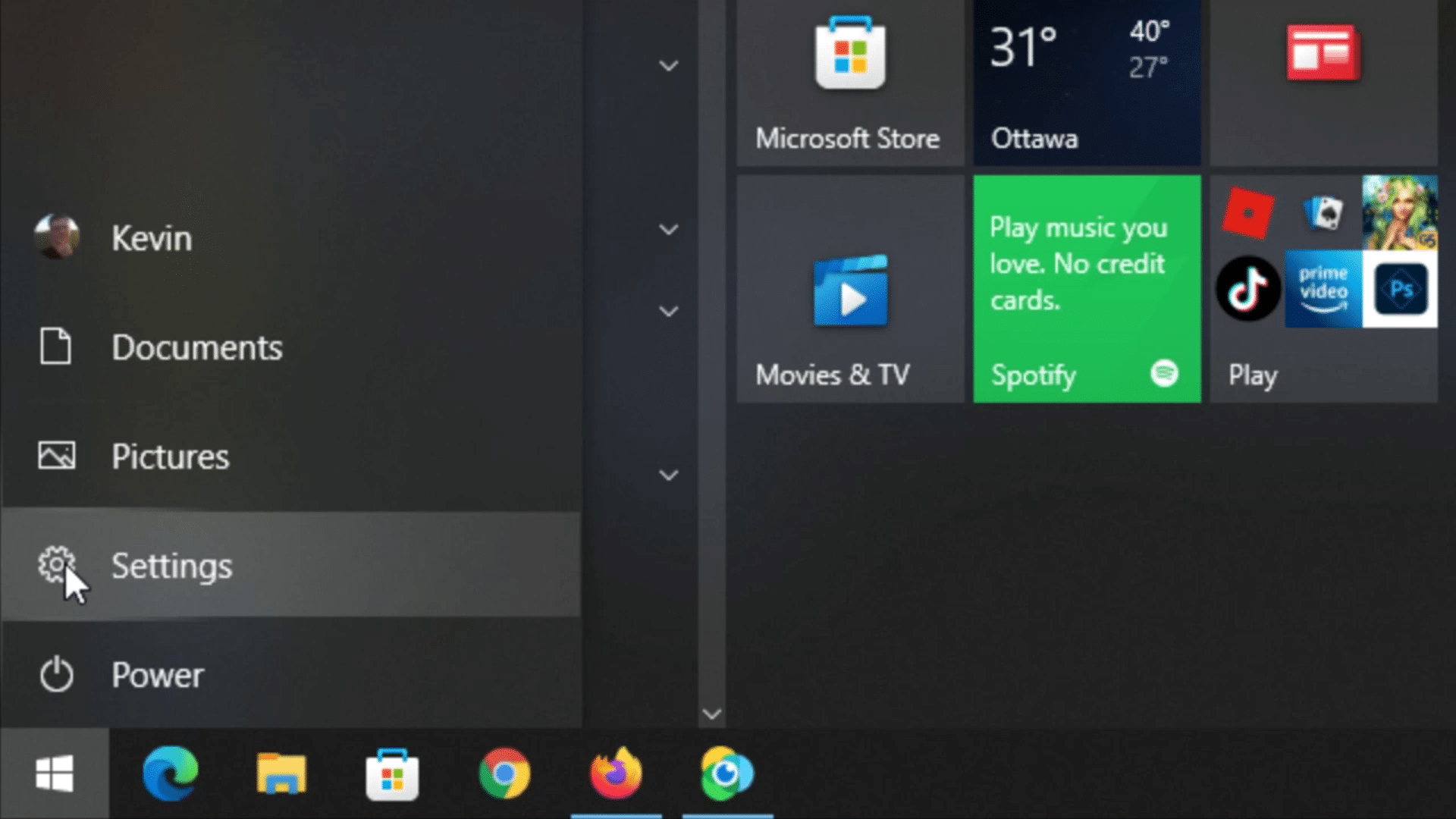The height and width of the screenshot is (819, 1456).
Task: Select the Kevin account entry
Action: [291, 237]
